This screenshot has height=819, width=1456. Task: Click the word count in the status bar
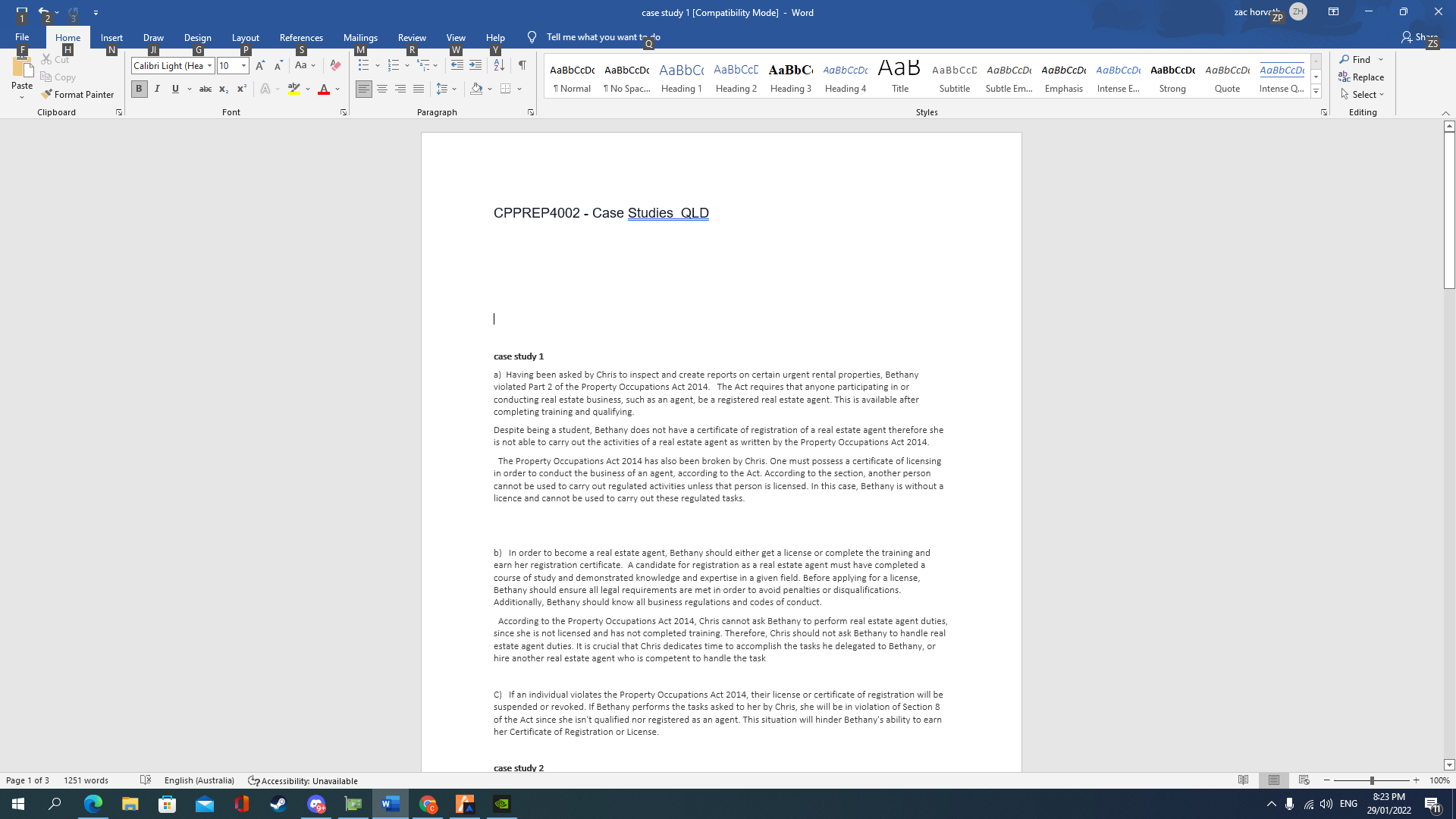pyautogui.click(x=85, y=780)
